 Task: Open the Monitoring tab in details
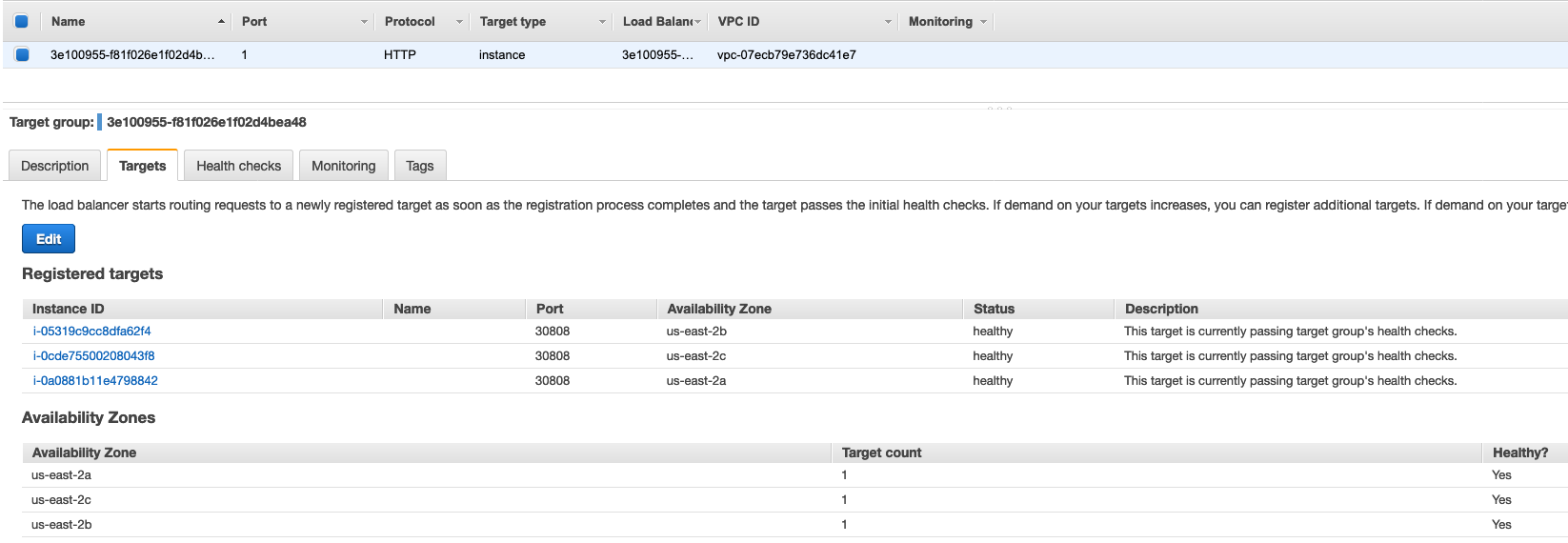344,166
